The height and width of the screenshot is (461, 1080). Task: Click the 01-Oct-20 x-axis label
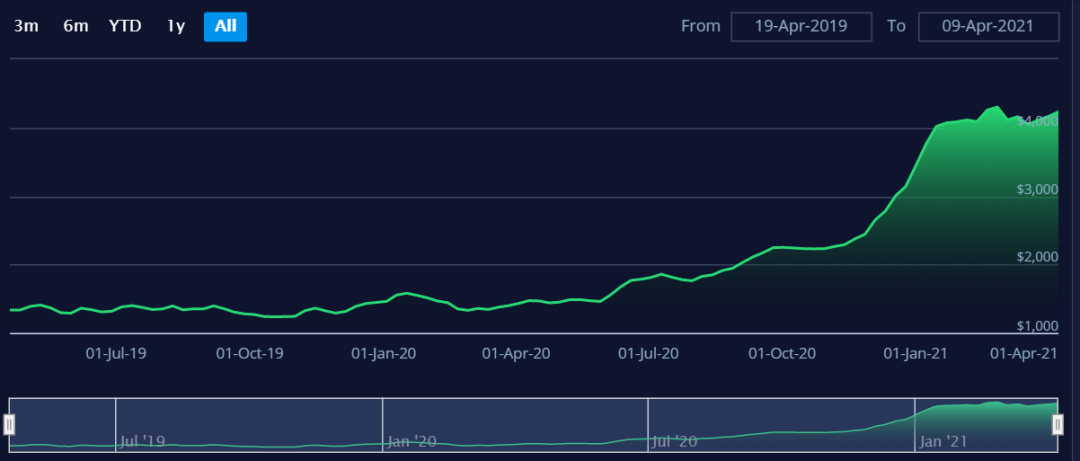pyautogui.click(x=782, y=353)
